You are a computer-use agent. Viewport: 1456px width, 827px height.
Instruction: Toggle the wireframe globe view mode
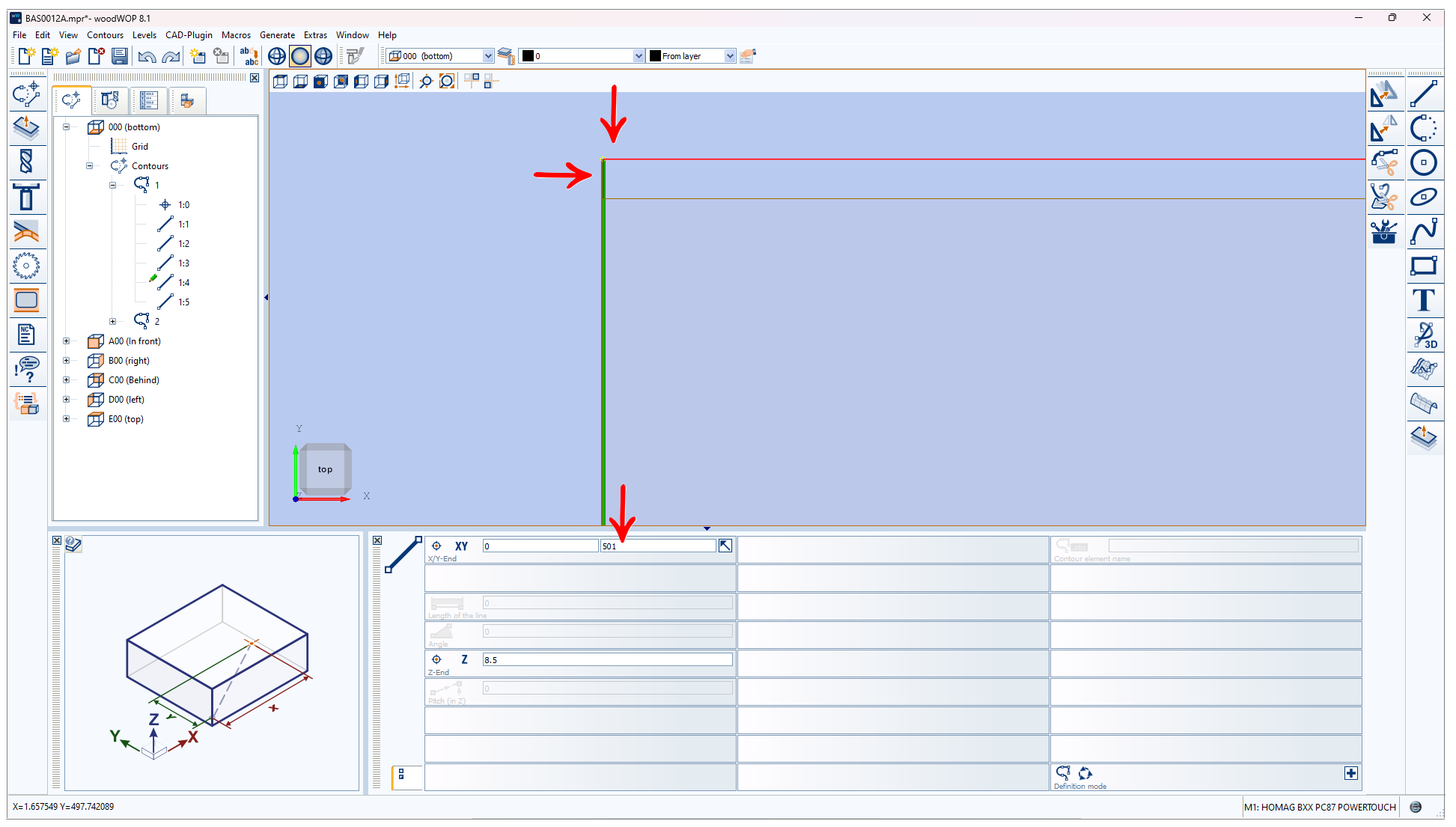277,56
